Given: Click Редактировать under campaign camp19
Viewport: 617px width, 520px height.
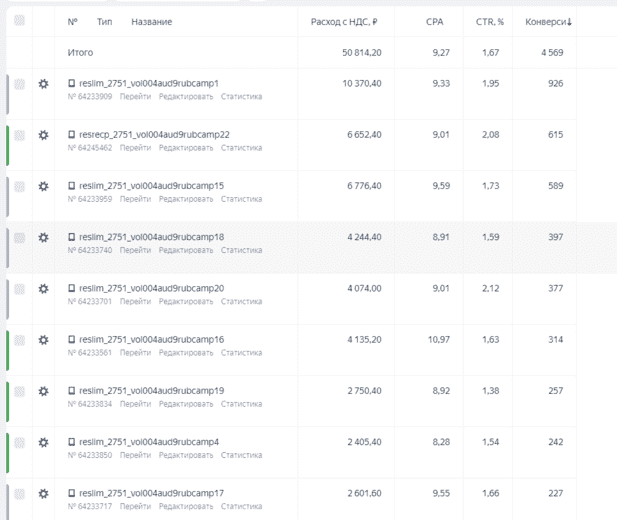Looking at the screenshot, I should [186, 404].
